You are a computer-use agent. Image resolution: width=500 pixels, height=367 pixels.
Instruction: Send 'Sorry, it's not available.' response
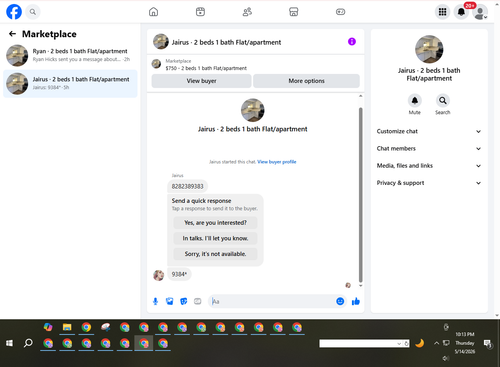pyautogui.click(x=215, y=254)
